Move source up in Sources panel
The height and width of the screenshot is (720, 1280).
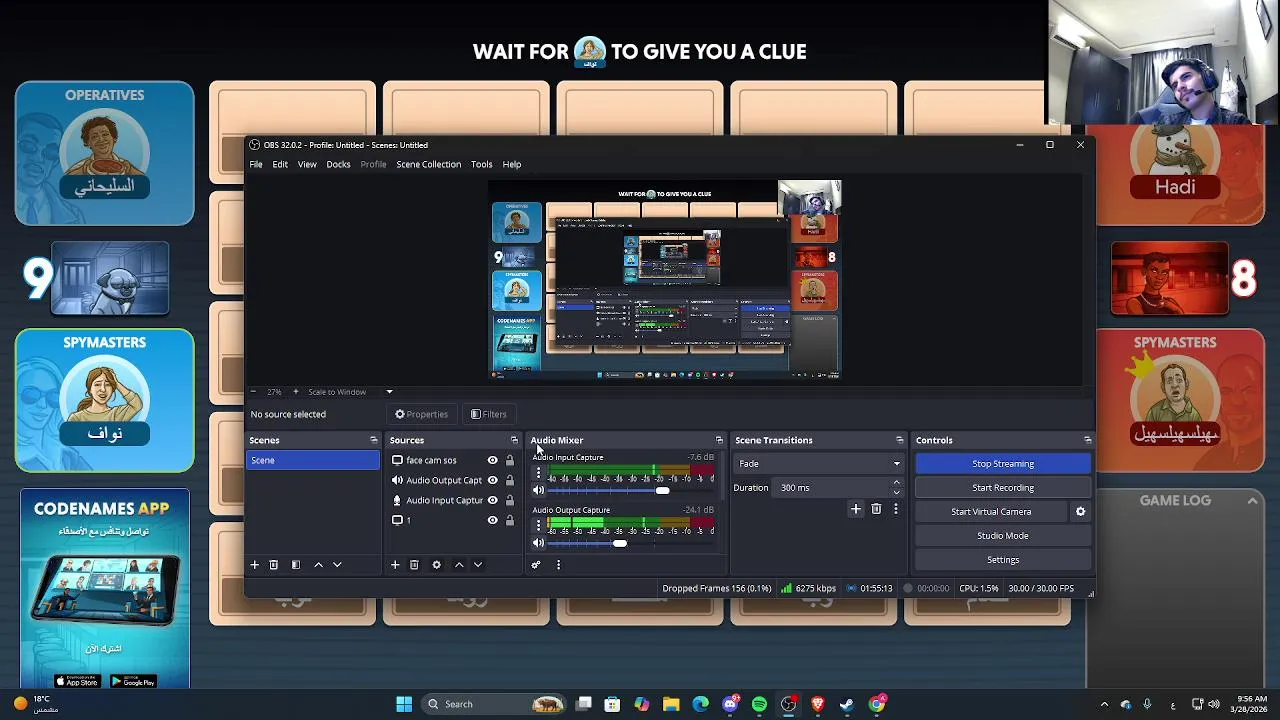click(x=459, y=565)
